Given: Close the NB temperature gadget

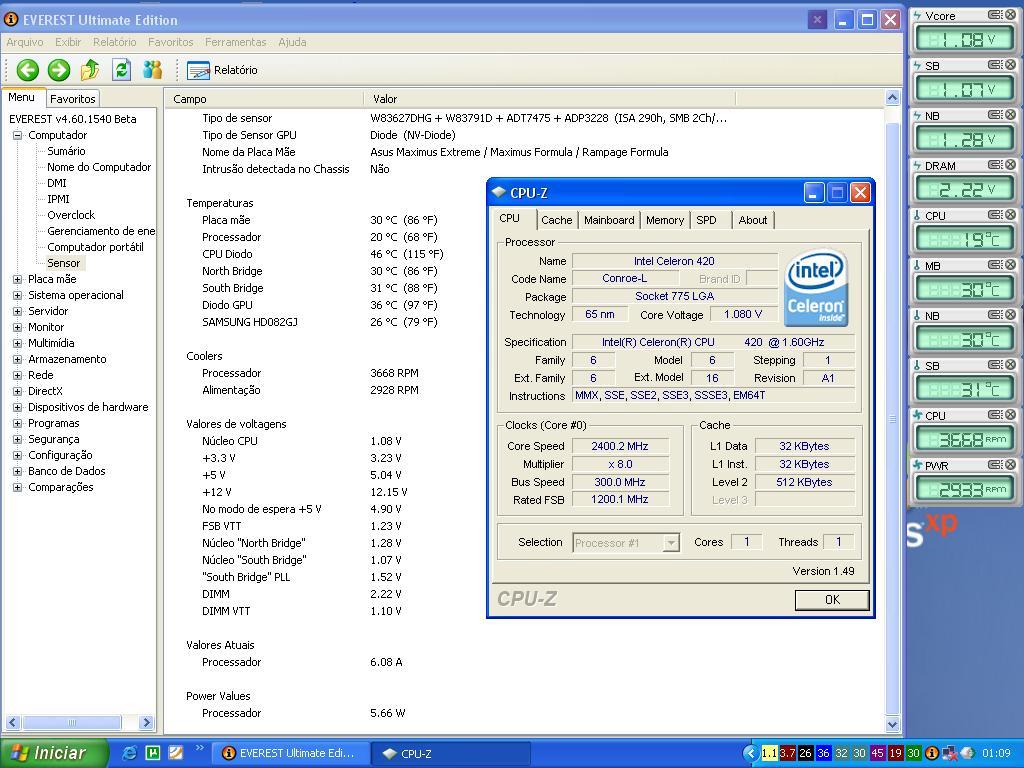Looking at the screenshot, I should click(x=1010, y=314).
